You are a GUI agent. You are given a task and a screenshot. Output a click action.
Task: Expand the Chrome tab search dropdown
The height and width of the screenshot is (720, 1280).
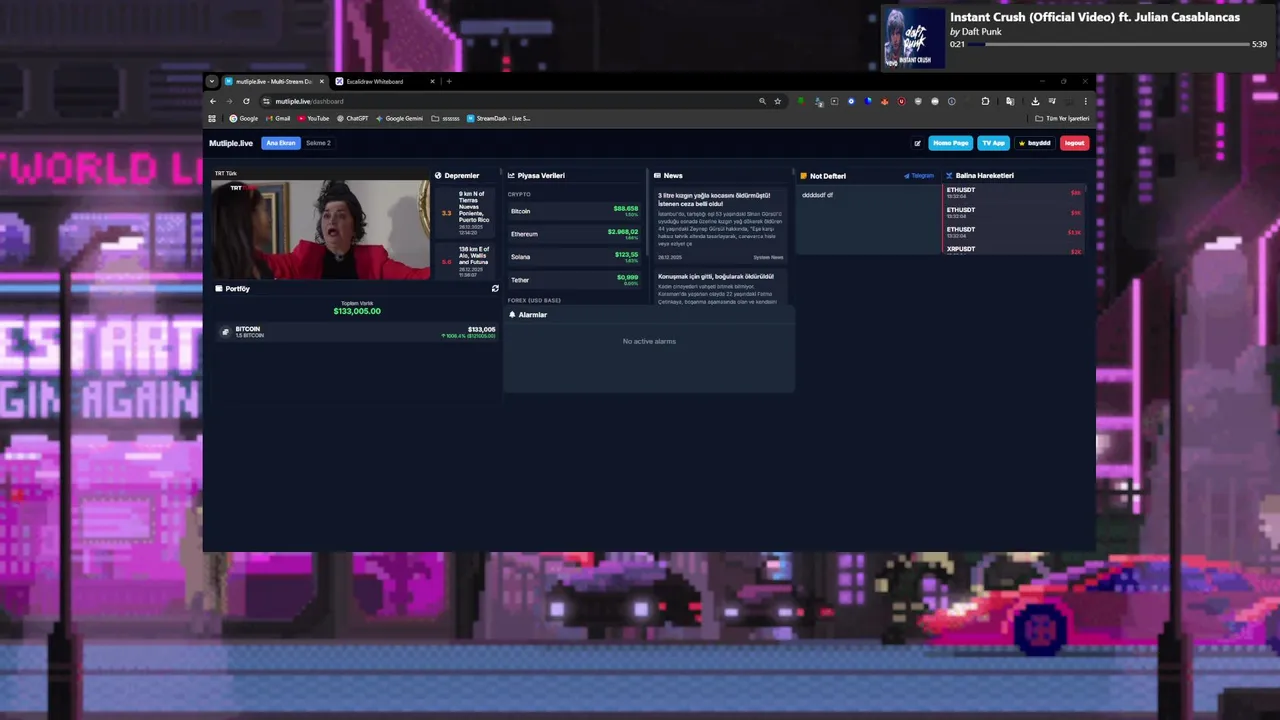point(212,81)
